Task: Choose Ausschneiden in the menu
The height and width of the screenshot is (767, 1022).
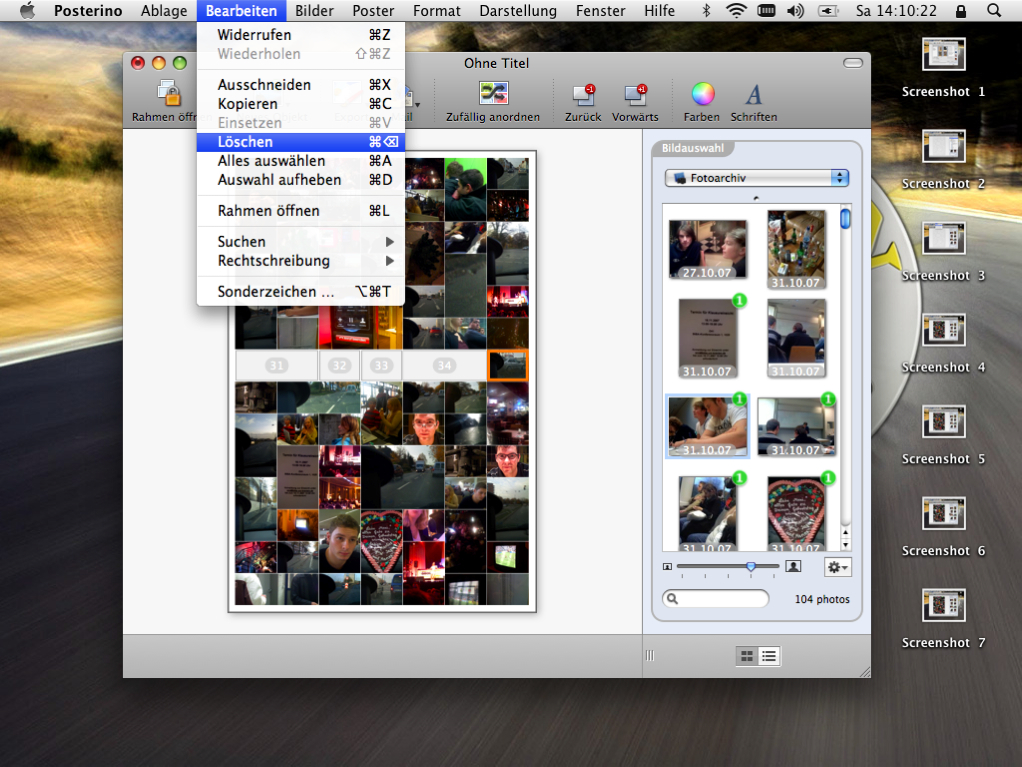Action: click(300, 85)
